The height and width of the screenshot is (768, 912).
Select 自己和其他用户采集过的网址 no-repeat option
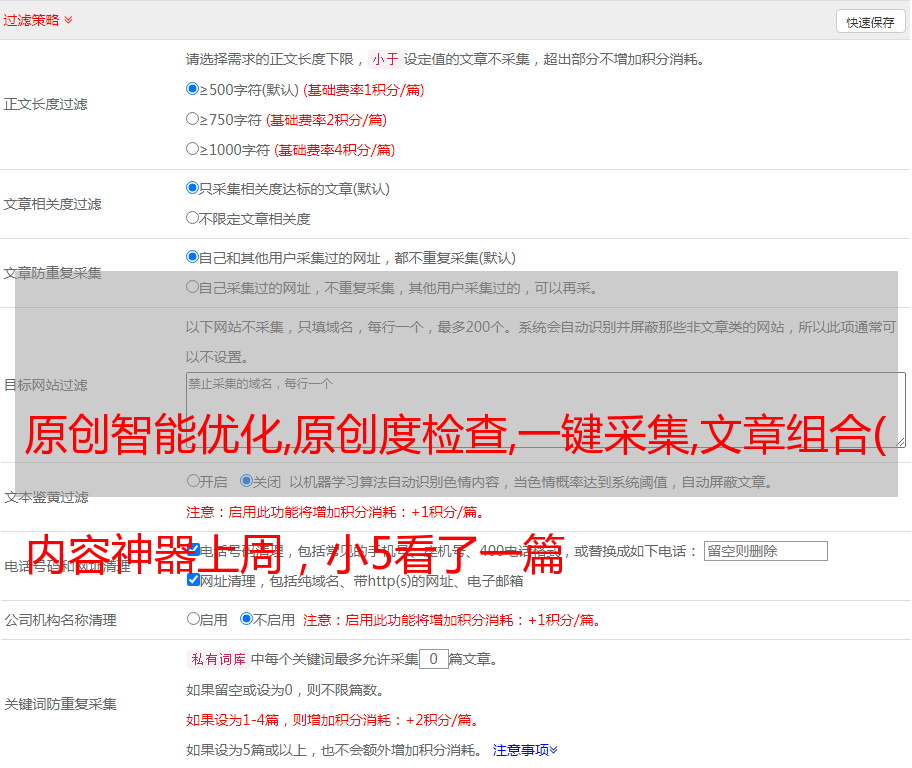(193, 257)
